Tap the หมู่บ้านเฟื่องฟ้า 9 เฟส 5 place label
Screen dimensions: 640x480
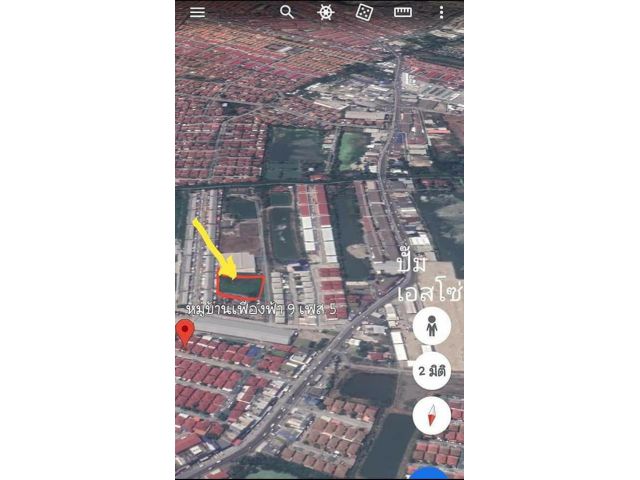(x=261, y=309)
